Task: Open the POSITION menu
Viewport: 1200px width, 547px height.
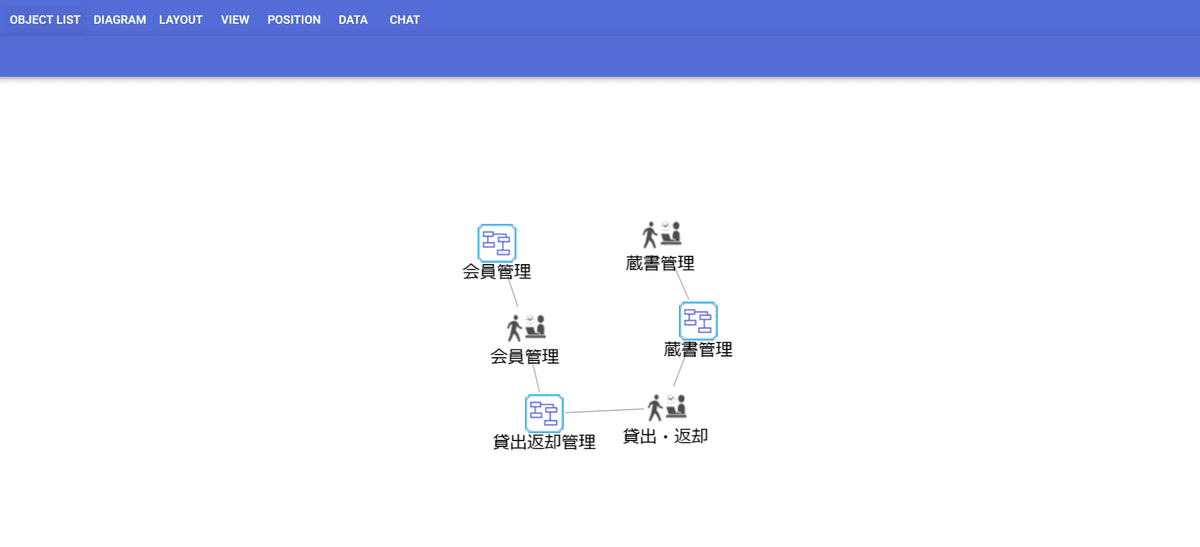Action: [294, 20]
